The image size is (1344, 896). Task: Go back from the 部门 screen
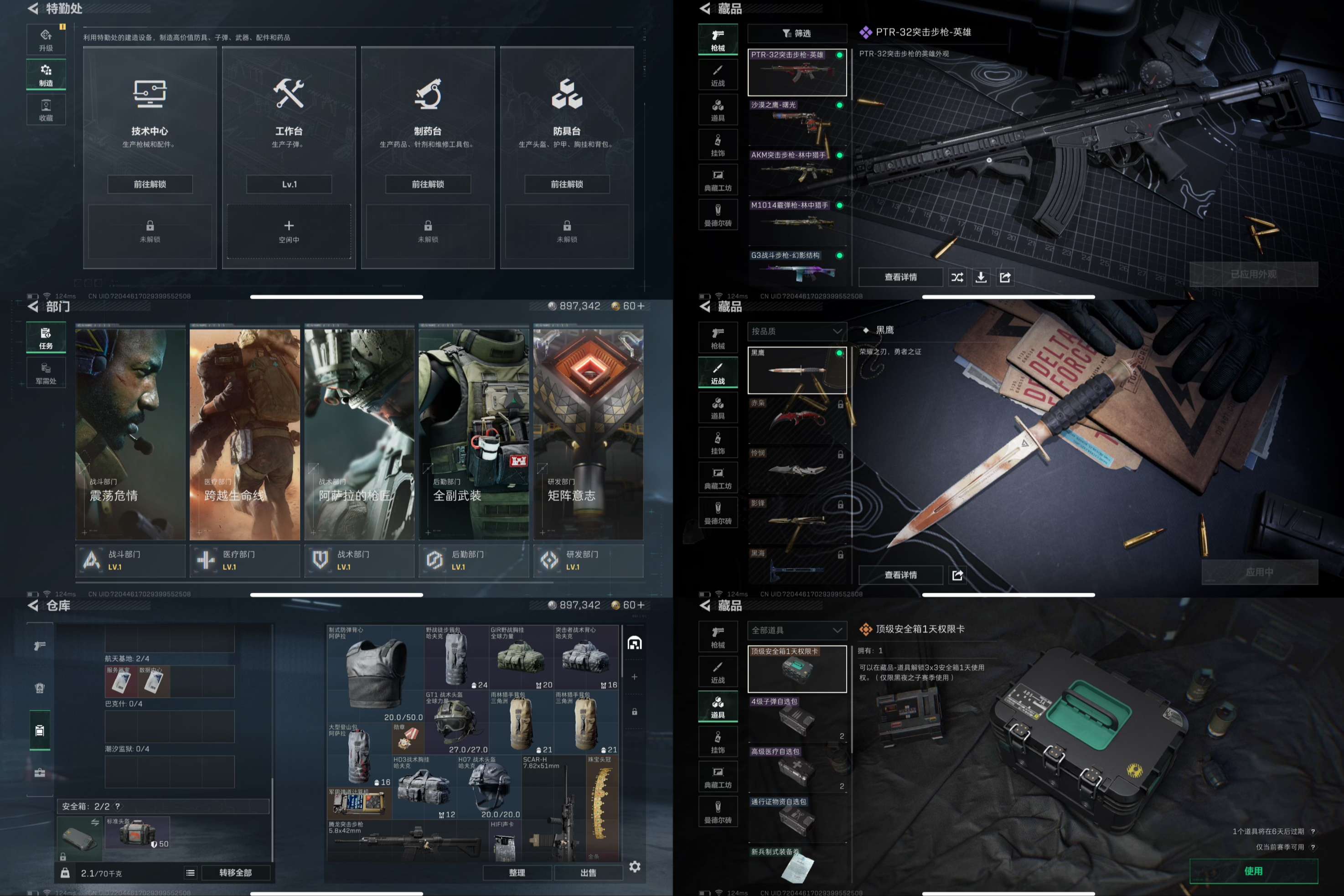[x=33, y=307]
